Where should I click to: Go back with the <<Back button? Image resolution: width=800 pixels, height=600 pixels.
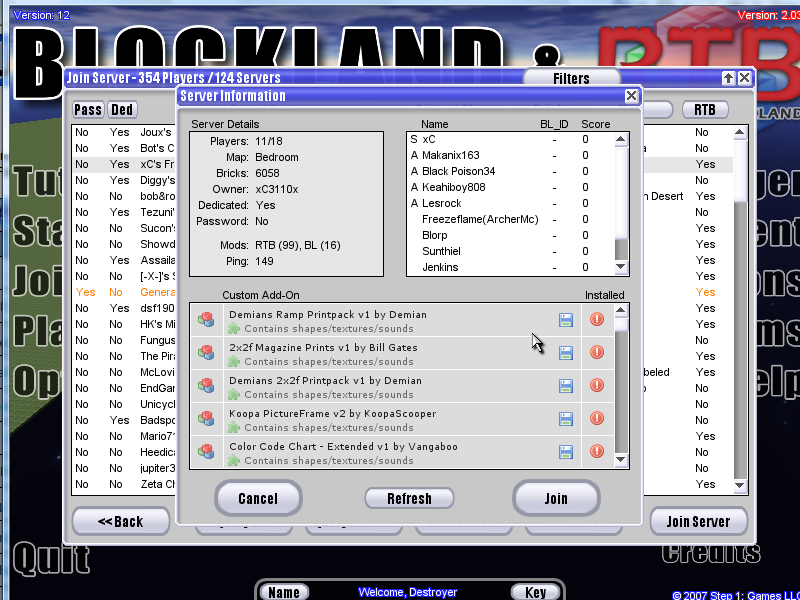121,521
